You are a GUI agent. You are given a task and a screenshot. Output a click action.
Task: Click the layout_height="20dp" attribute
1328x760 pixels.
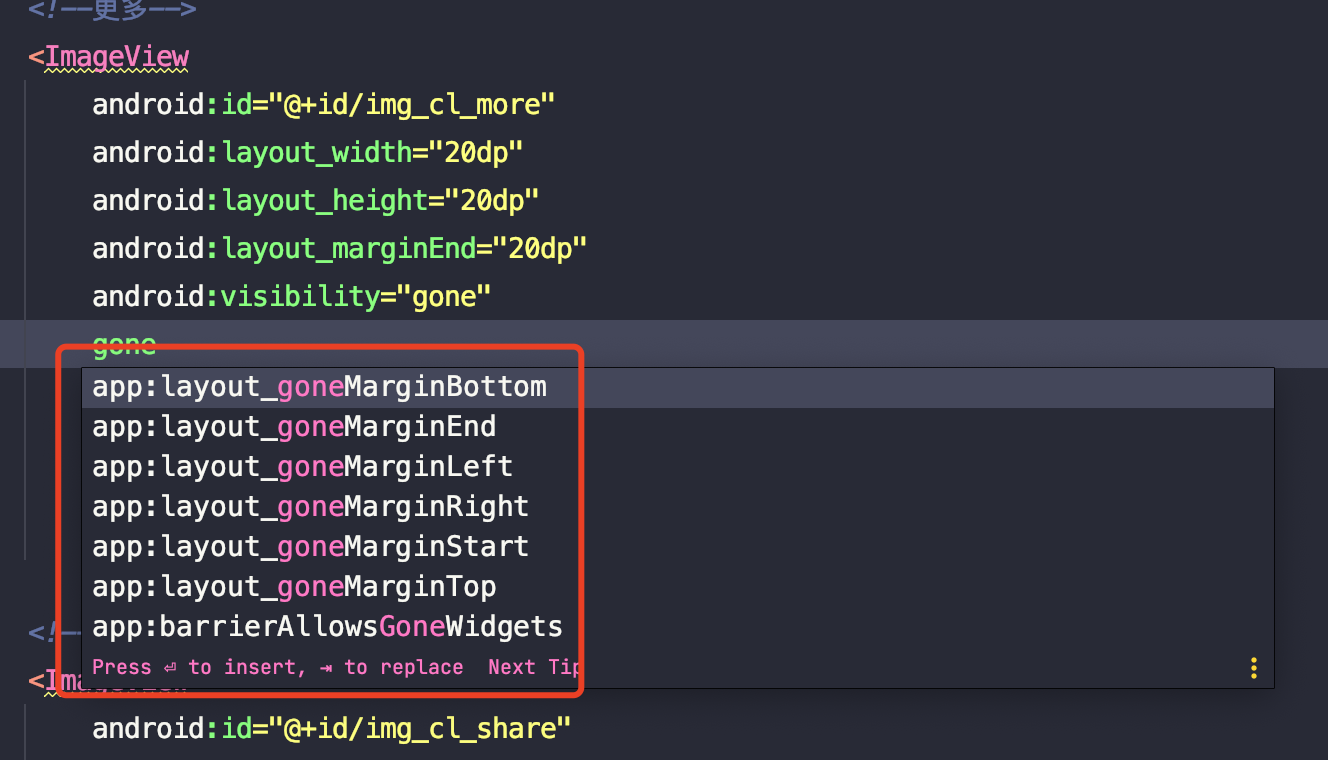click(x=316, y=200)
